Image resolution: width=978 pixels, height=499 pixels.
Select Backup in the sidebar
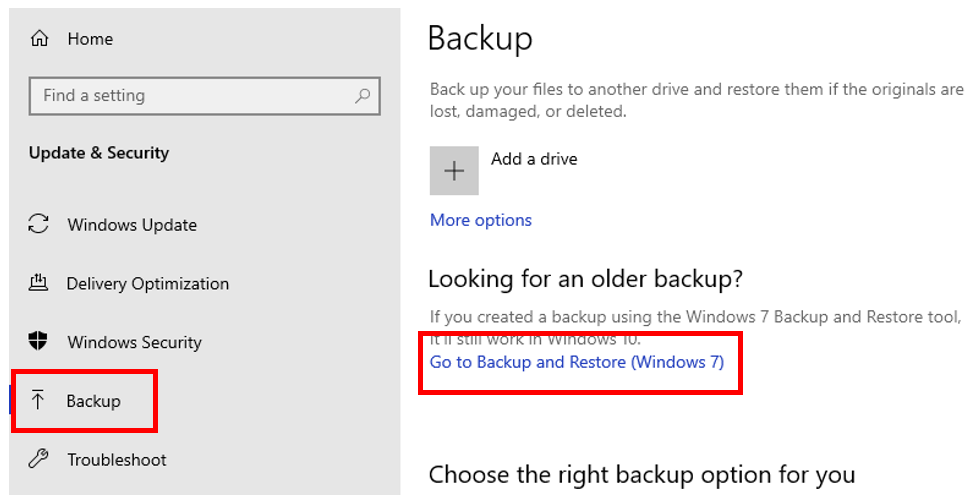(94, 401)
